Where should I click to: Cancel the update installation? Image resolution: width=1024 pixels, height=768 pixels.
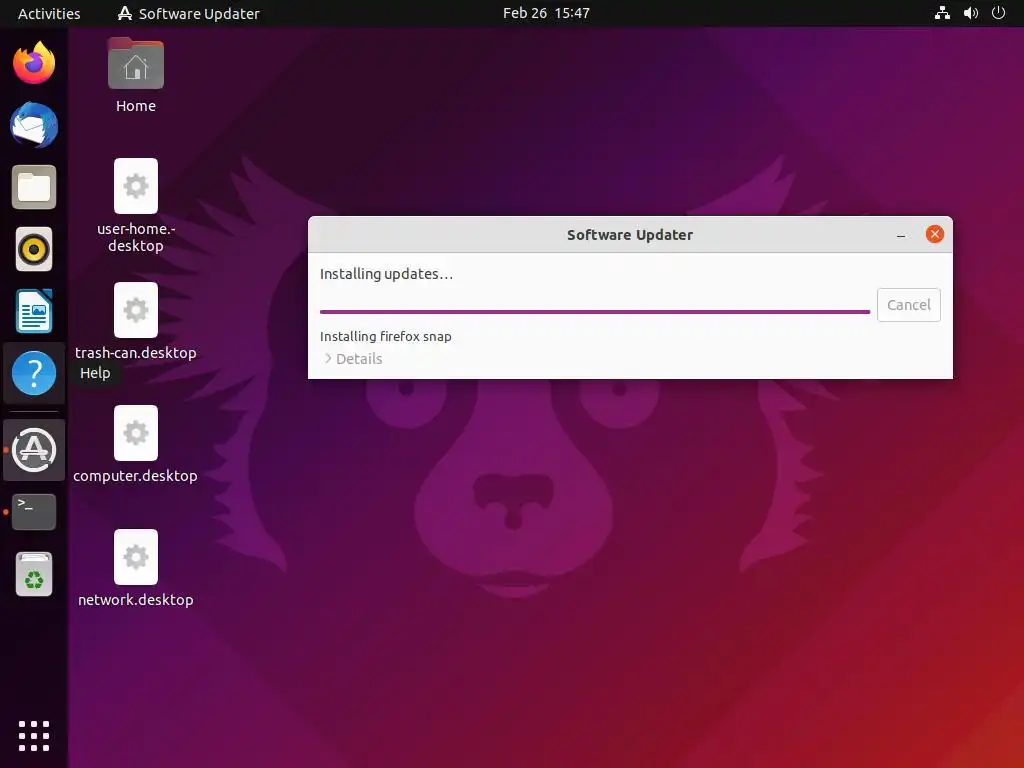pos(908,305)
